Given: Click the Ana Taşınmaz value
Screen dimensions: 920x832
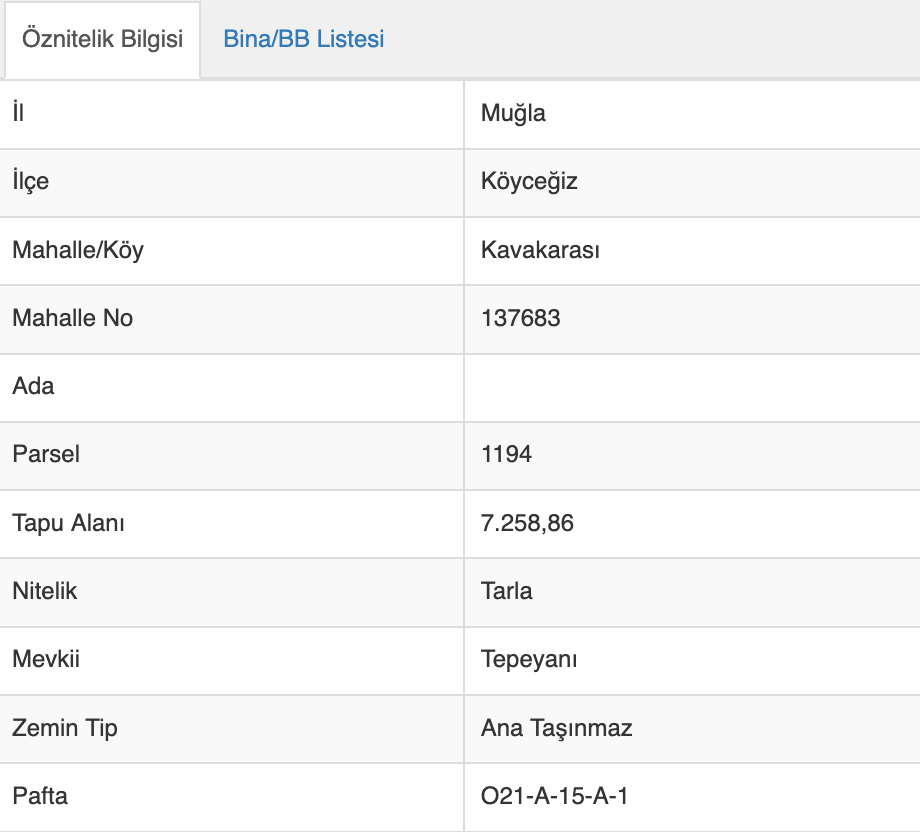Looking at the screenshot, I should (556, 728).
